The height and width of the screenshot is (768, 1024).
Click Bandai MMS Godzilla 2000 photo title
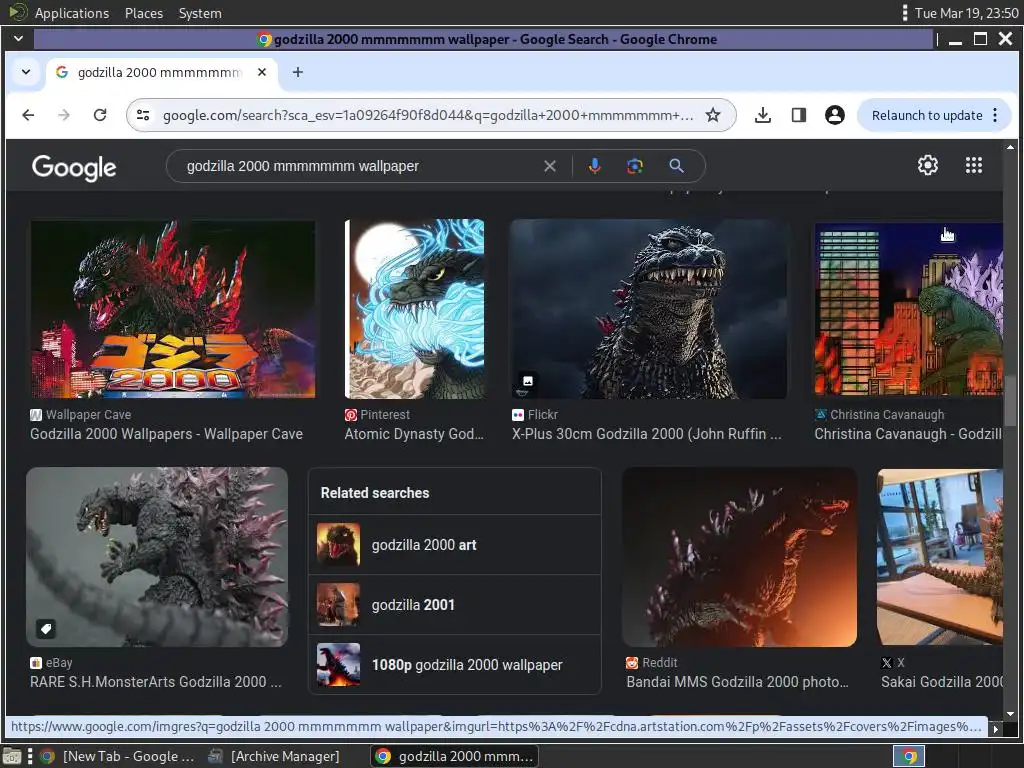(737, 682)
